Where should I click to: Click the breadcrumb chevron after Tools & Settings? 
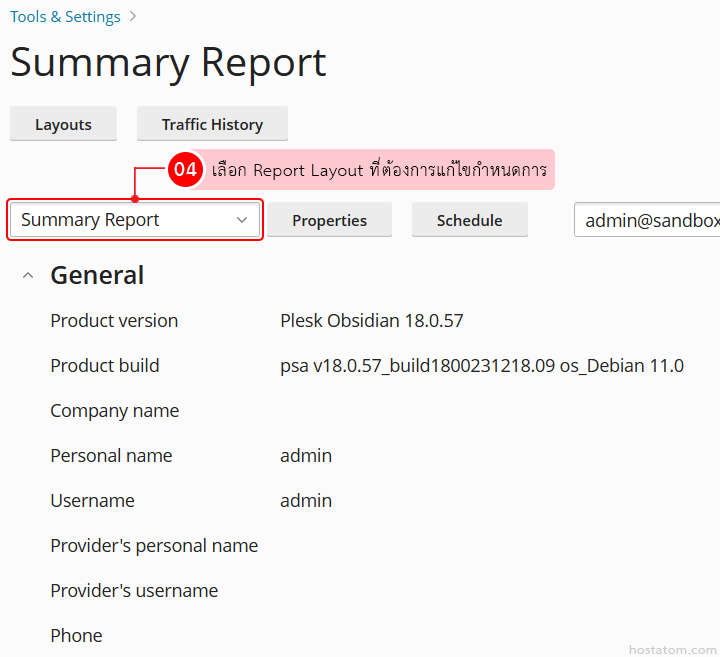coord(134,17)
